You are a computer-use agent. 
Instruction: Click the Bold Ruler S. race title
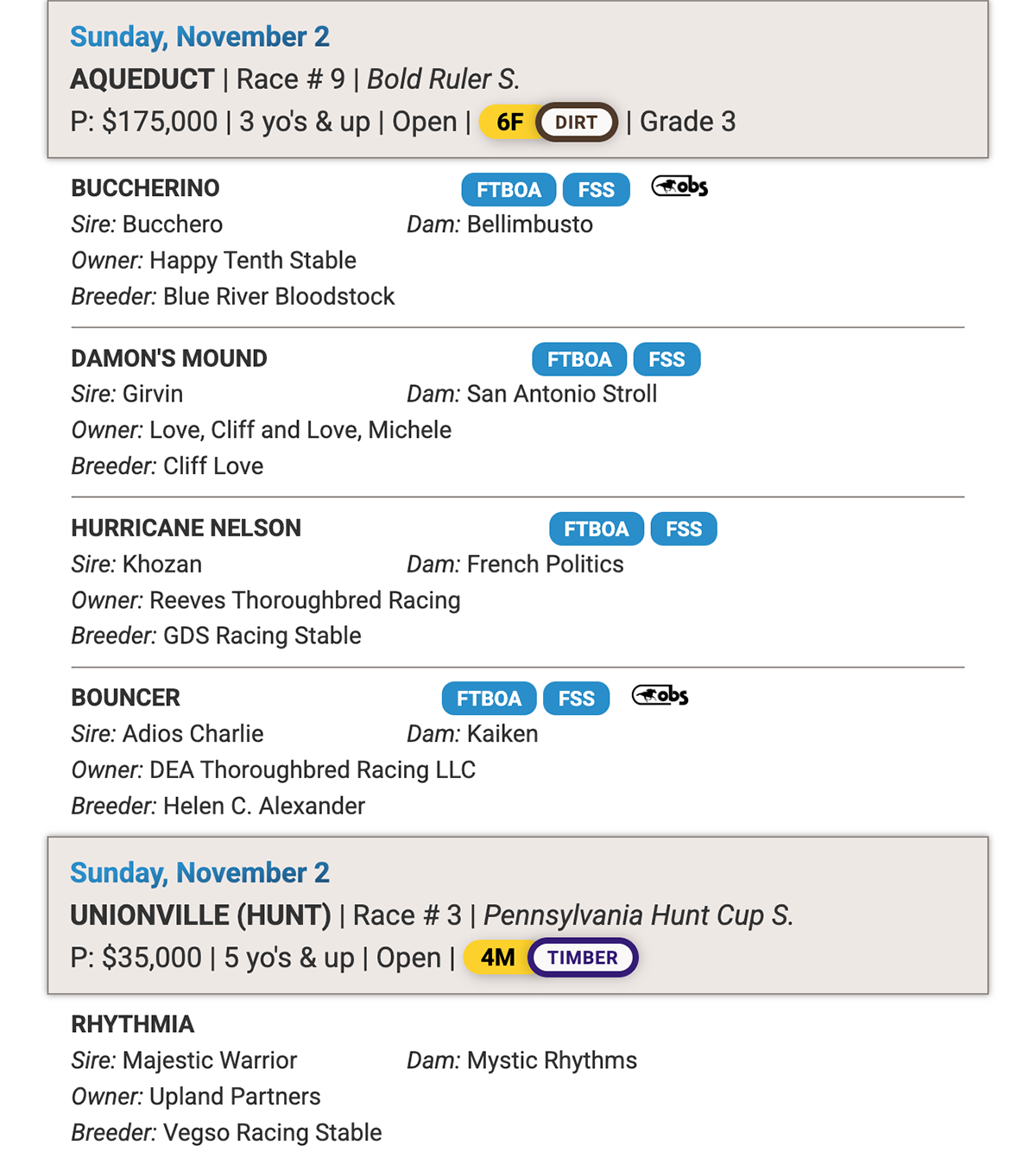pyautogui.click(x=443, y=79)
